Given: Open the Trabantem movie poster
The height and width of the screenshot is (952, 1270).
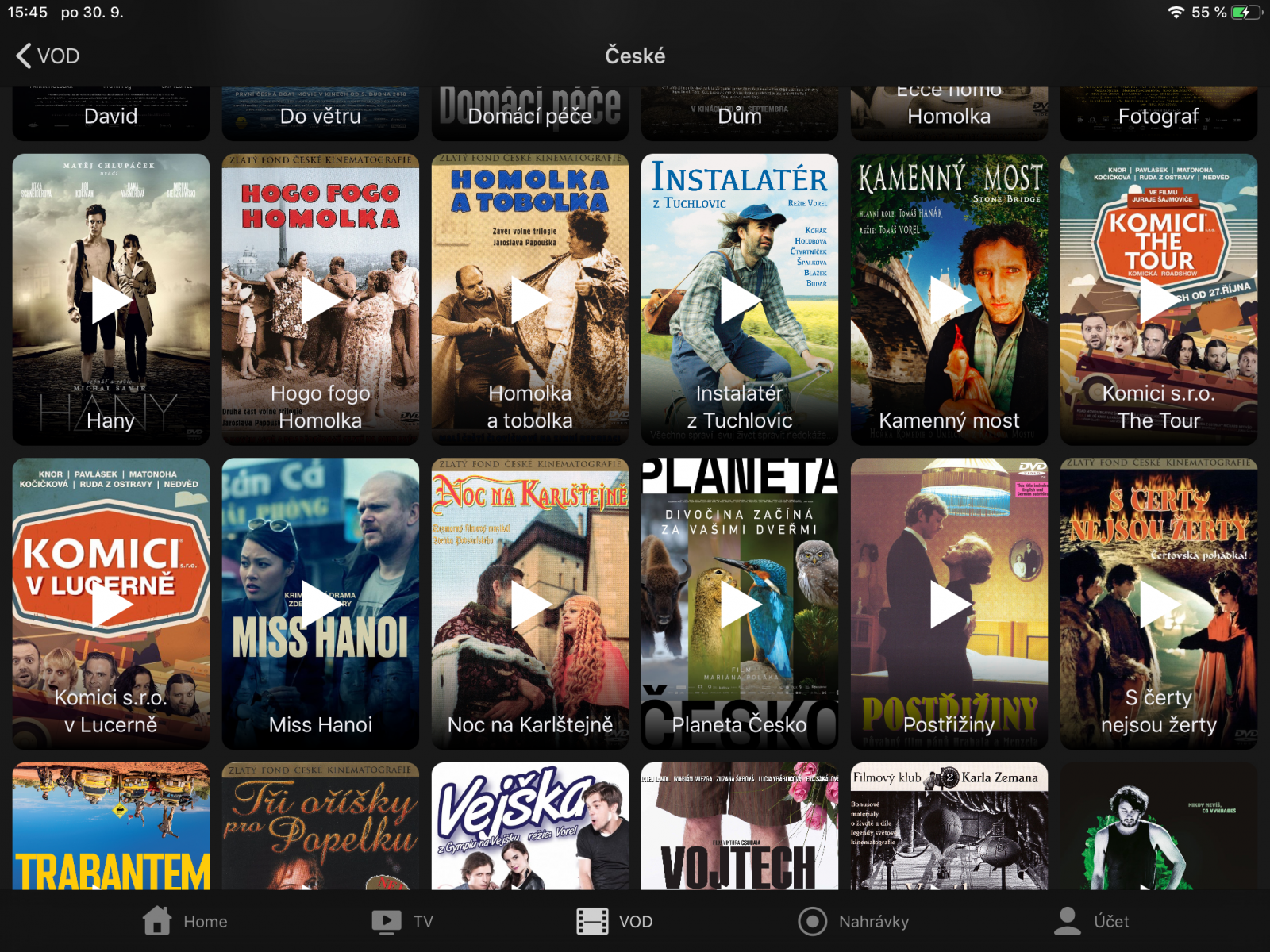Looking at the screenshot, I should [x=111, y=826].
